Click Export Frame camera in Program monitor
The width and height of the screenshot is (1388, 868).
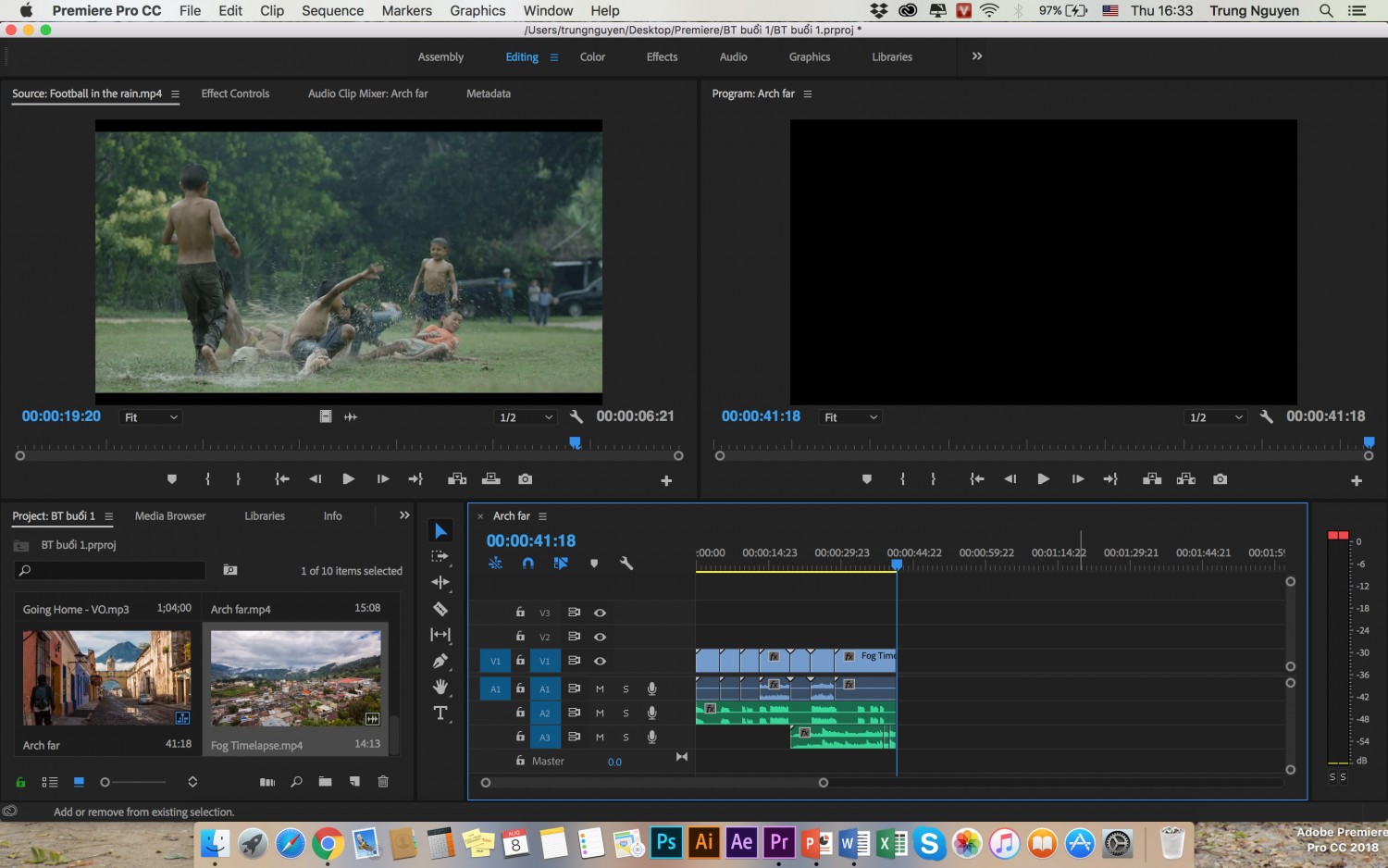tap(1221, 479)
